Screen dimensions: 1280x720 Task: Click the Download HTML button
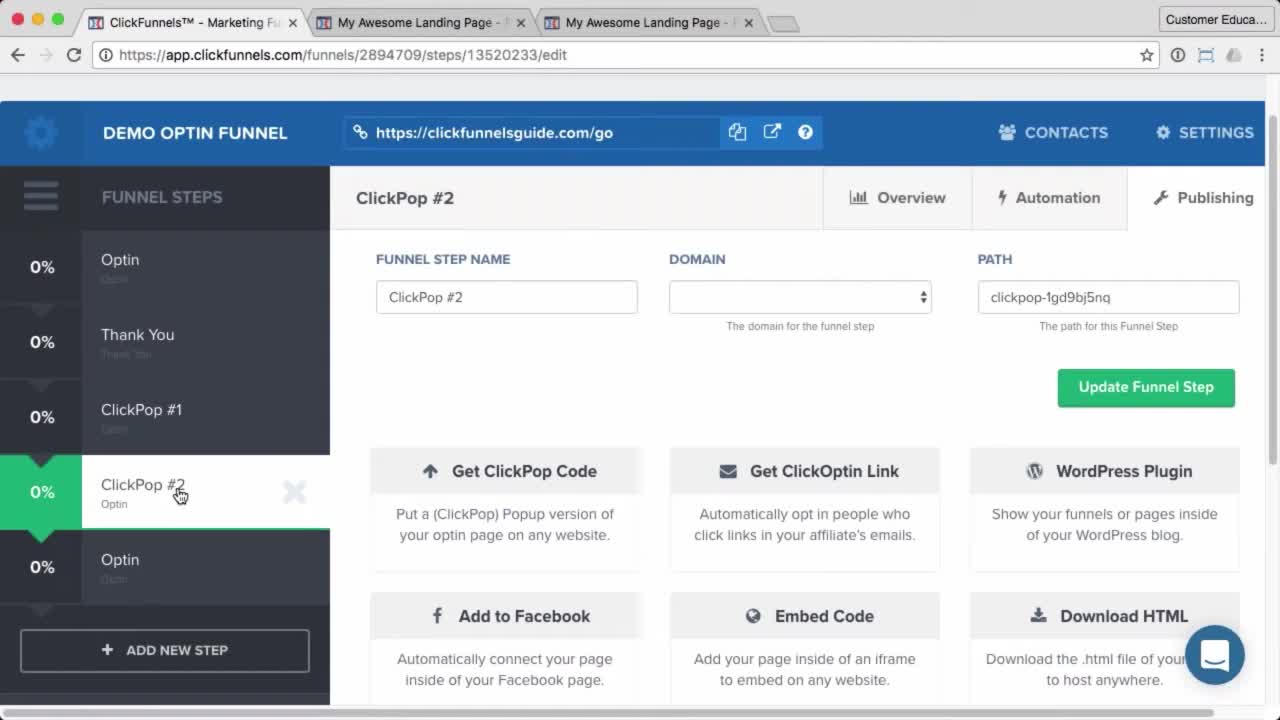(x=1105, y=616)
